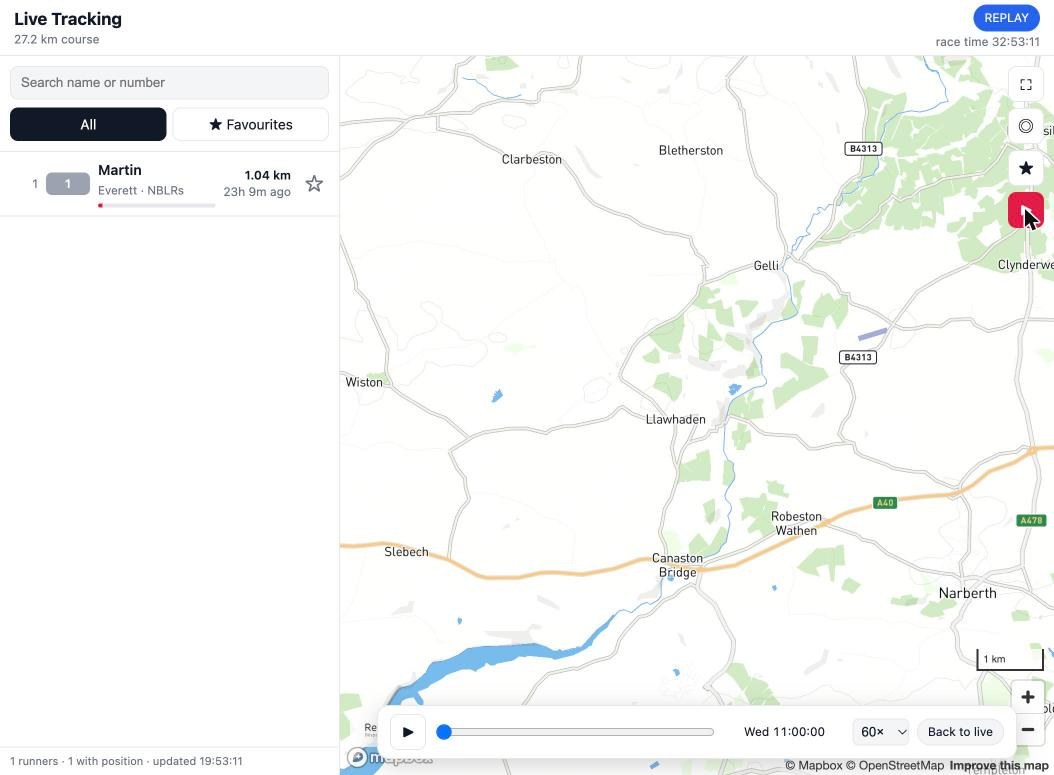This screenshot has height=775, width=1054.
Task: Click the Canaston Bridge map label
Action: (678, 565)
